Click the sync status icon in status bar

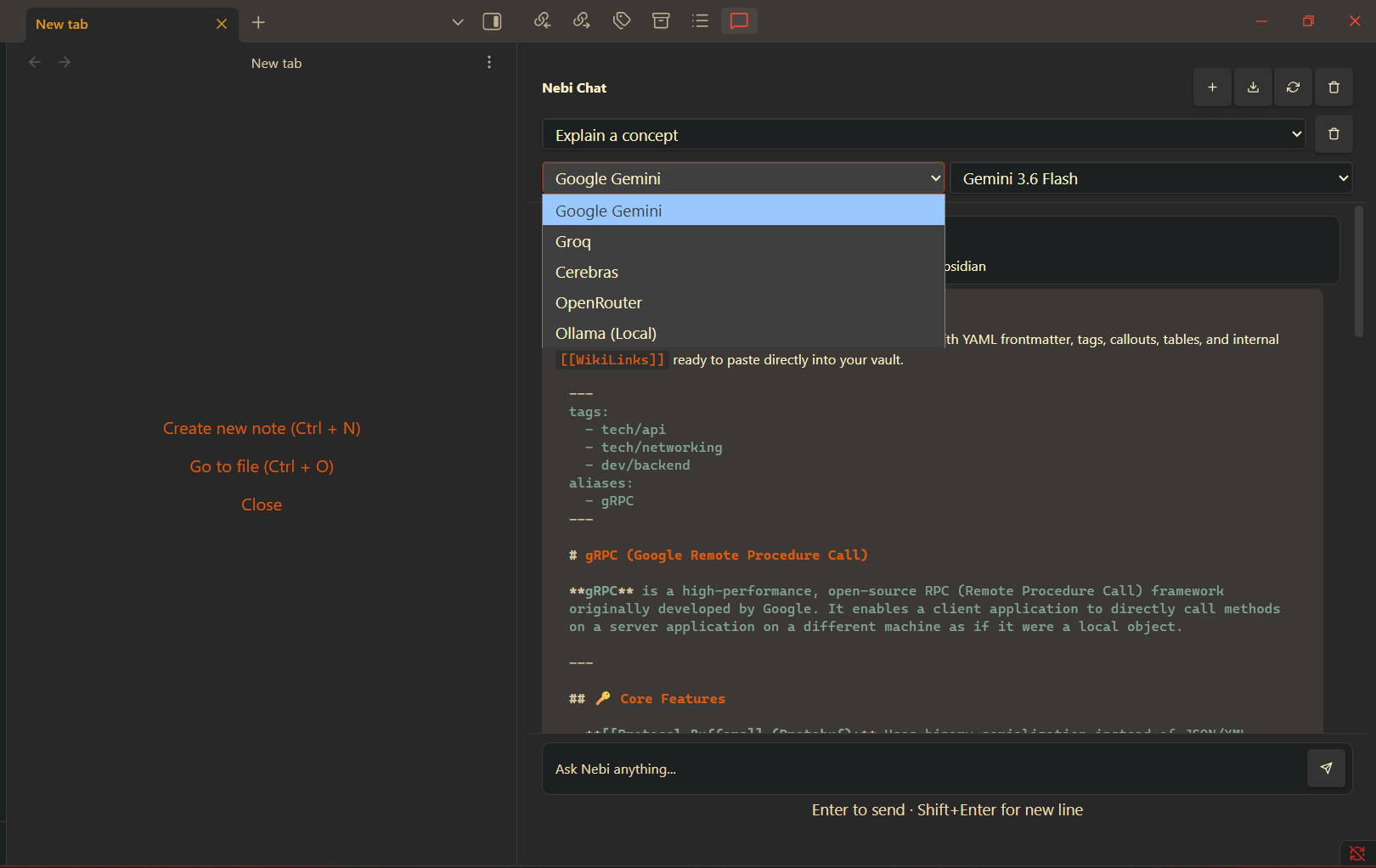[x=1357, y=854]
